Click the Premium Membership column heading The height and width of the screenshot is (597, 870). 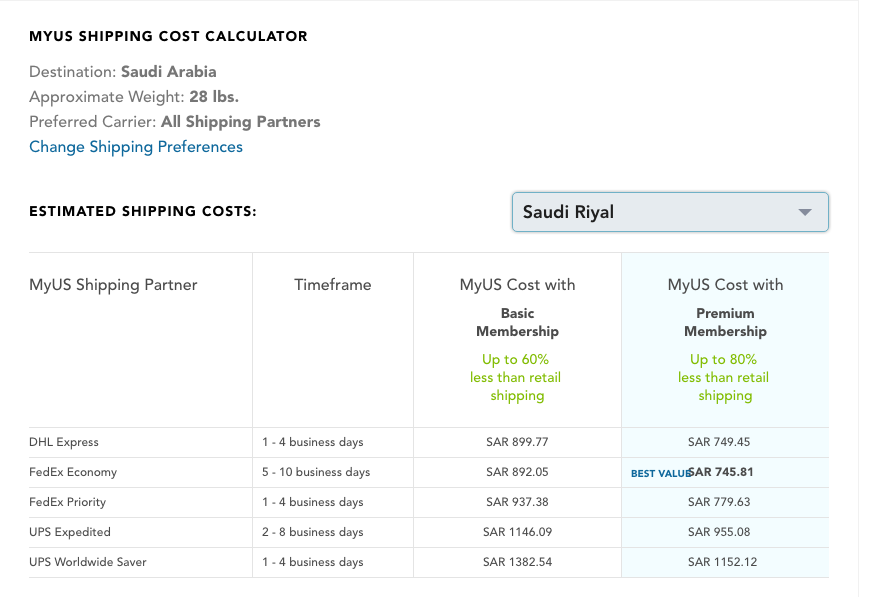coord(725,322)
